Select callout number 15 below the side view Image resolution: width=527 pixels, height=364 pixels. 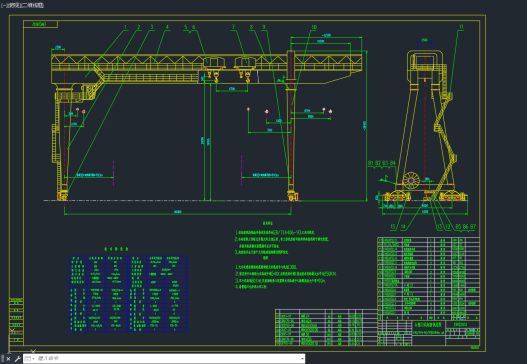pyautogui.click(x=393, y=227)
